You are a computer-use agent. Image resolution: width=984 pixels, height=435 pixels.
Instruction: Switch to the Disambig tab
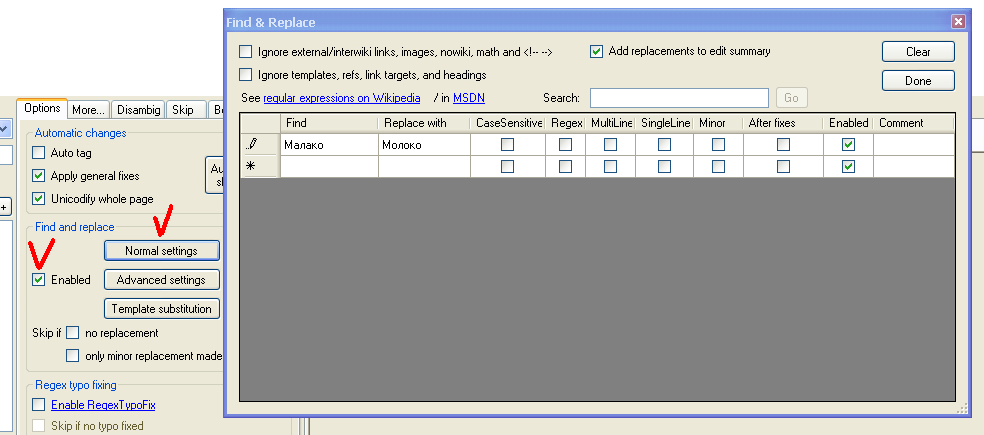point(139,110)
